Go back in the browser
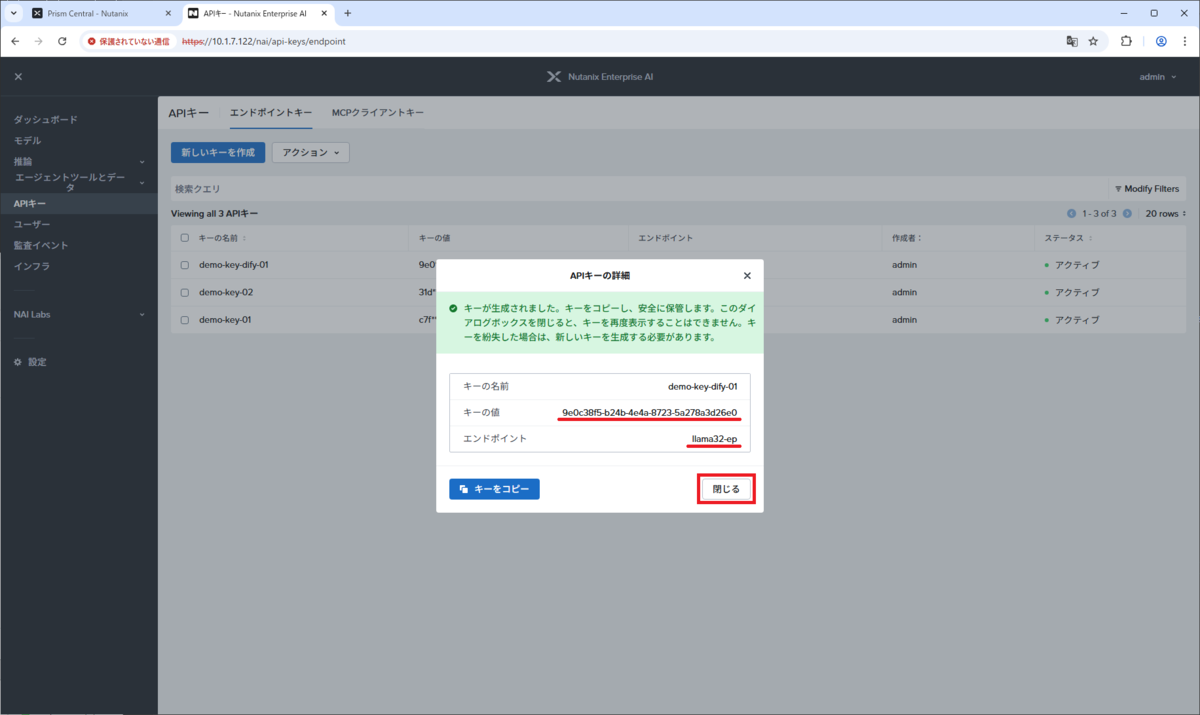Screen dimensions: 1200x715 tap(15, 42)
